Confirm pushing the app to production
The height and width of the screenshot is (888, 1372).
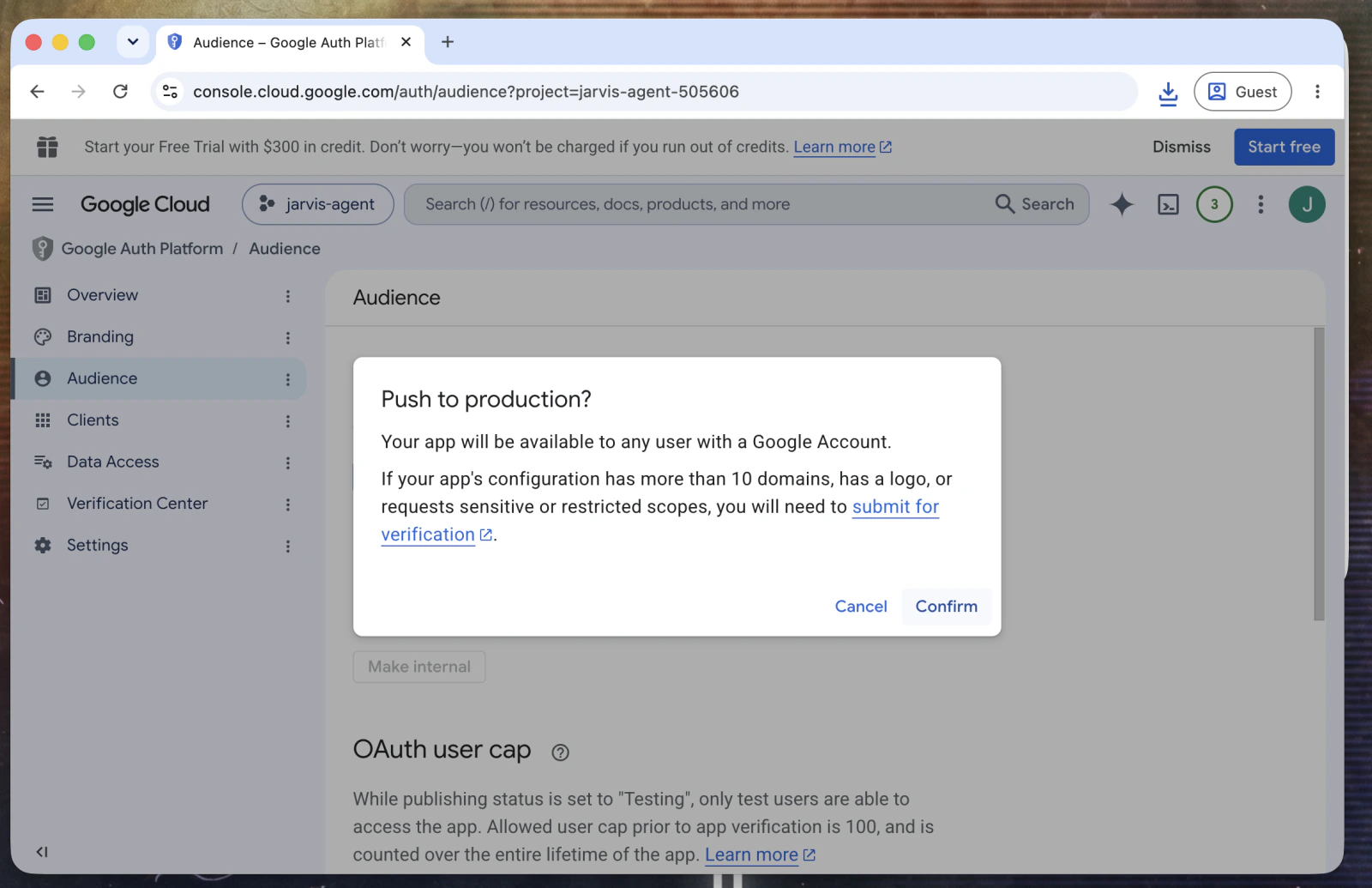(x=946, y=607)
